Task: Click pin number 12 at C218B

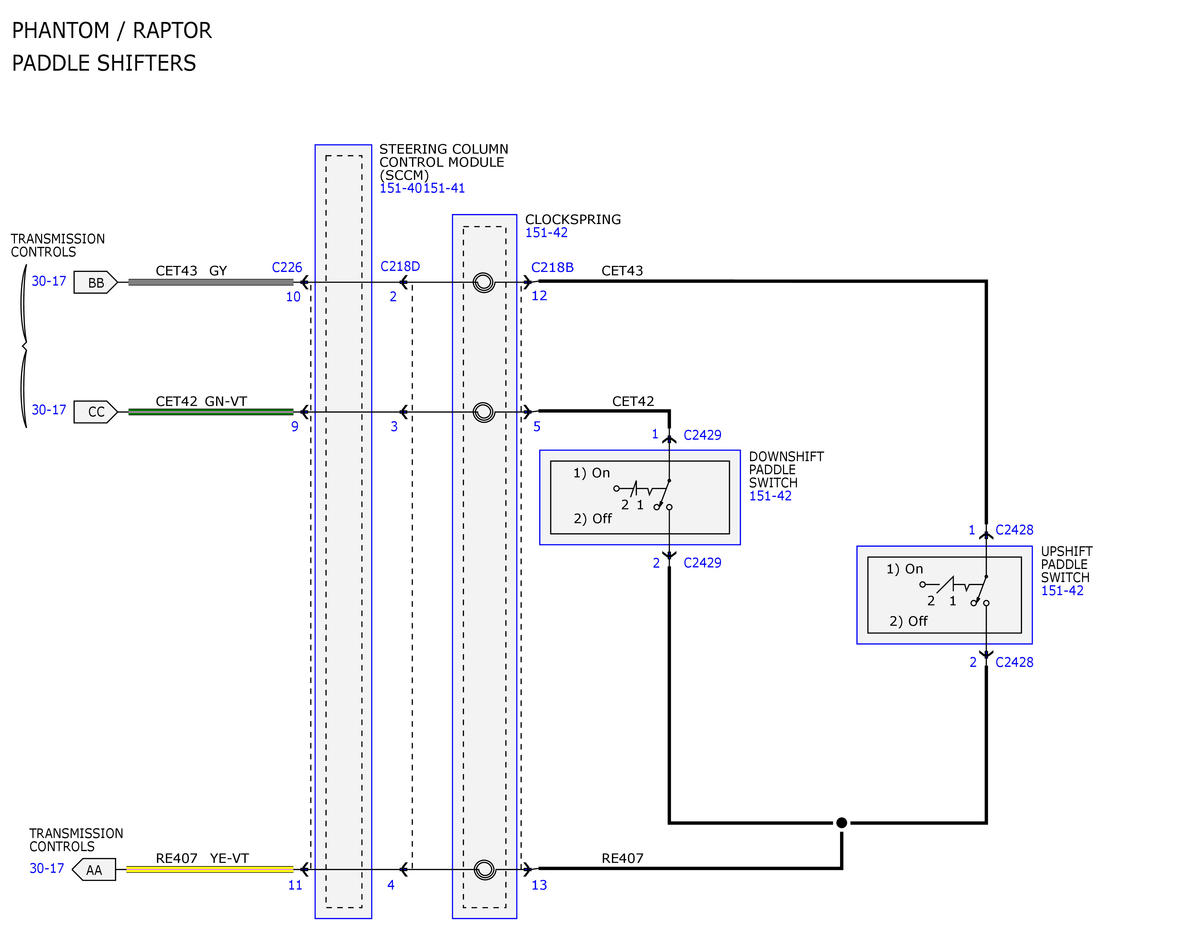Action: pos(539,296)
